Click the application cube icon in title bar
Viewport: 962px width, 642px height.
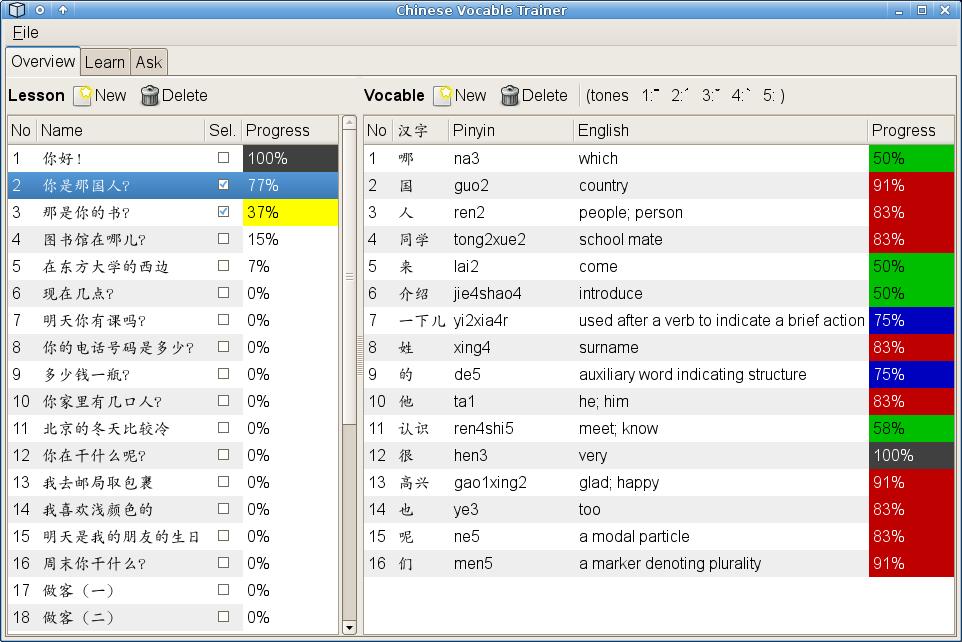click(16, 10)
